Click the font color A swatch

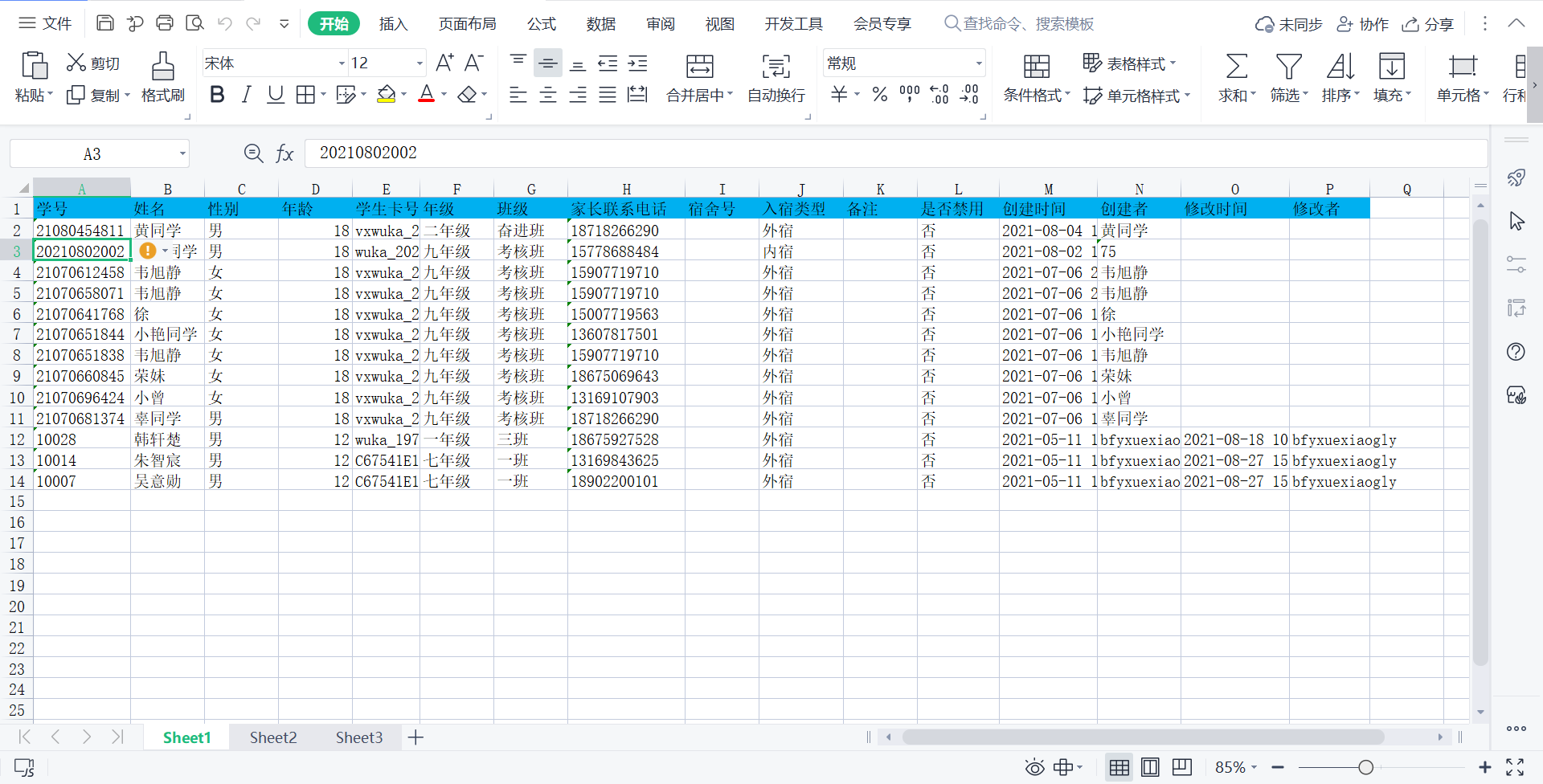click(427, 95)
